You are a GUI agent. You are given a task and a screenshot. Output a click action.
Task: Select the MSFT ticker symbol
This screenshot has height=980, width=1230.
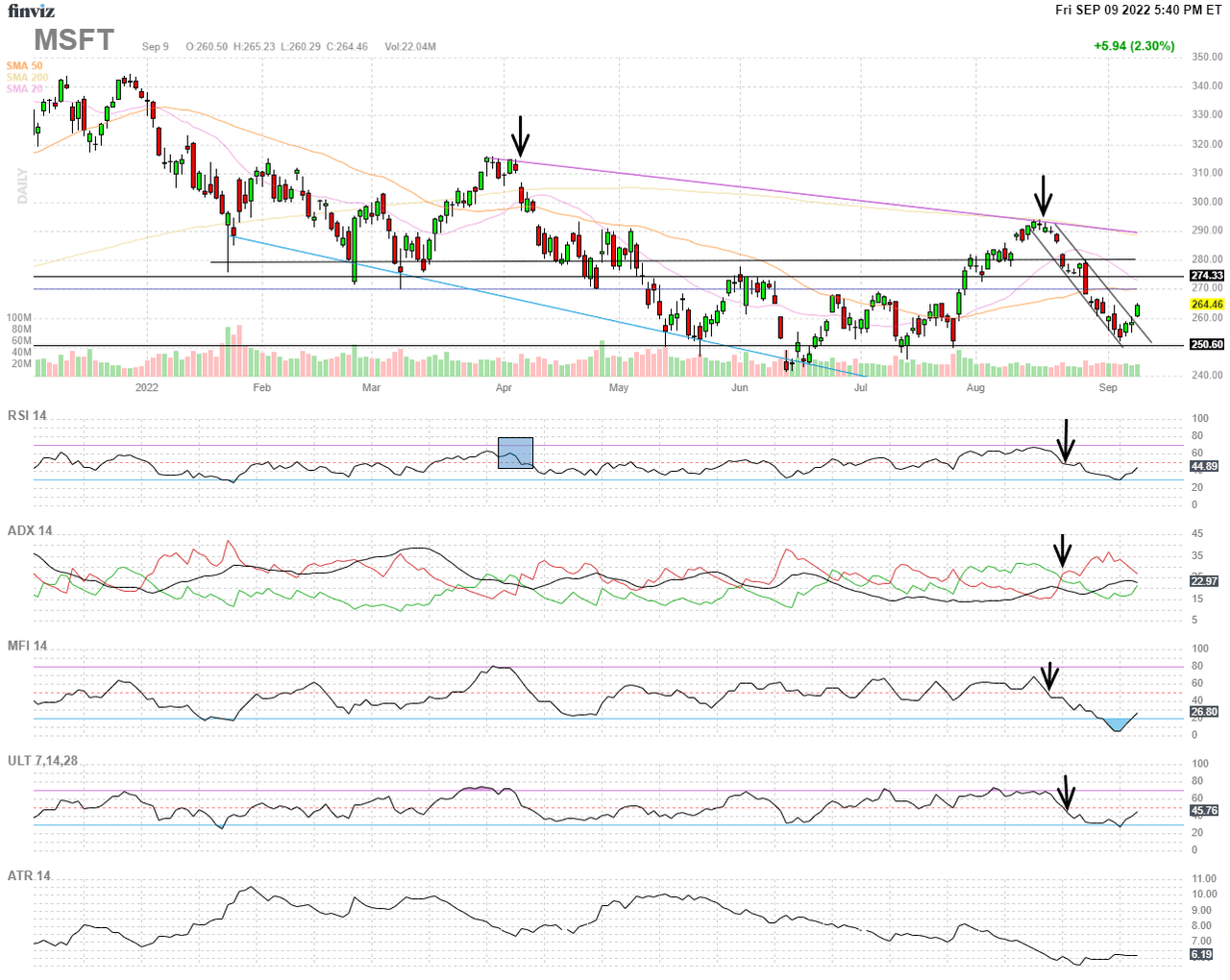[74, 40]
